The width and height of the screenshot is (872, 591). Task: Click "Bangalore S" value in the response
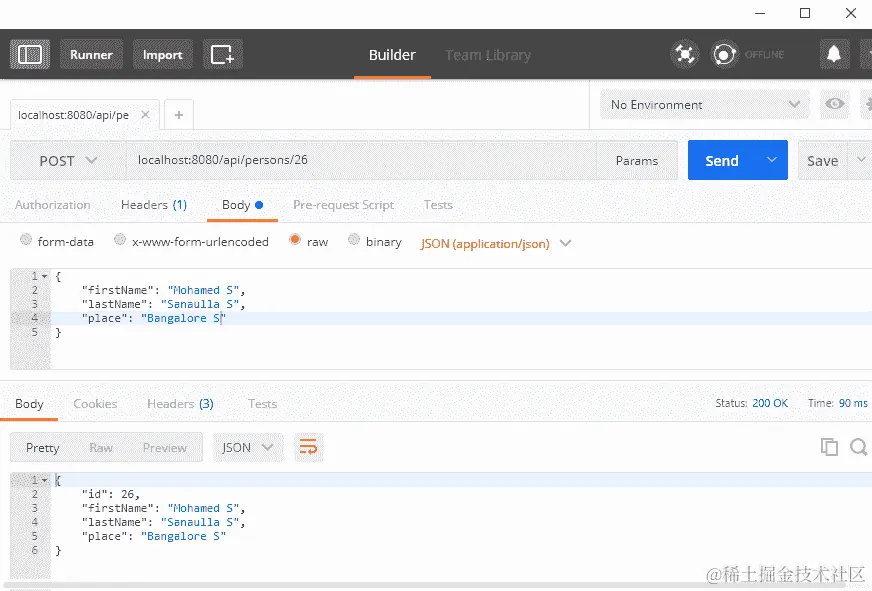[x=183, y=537]
